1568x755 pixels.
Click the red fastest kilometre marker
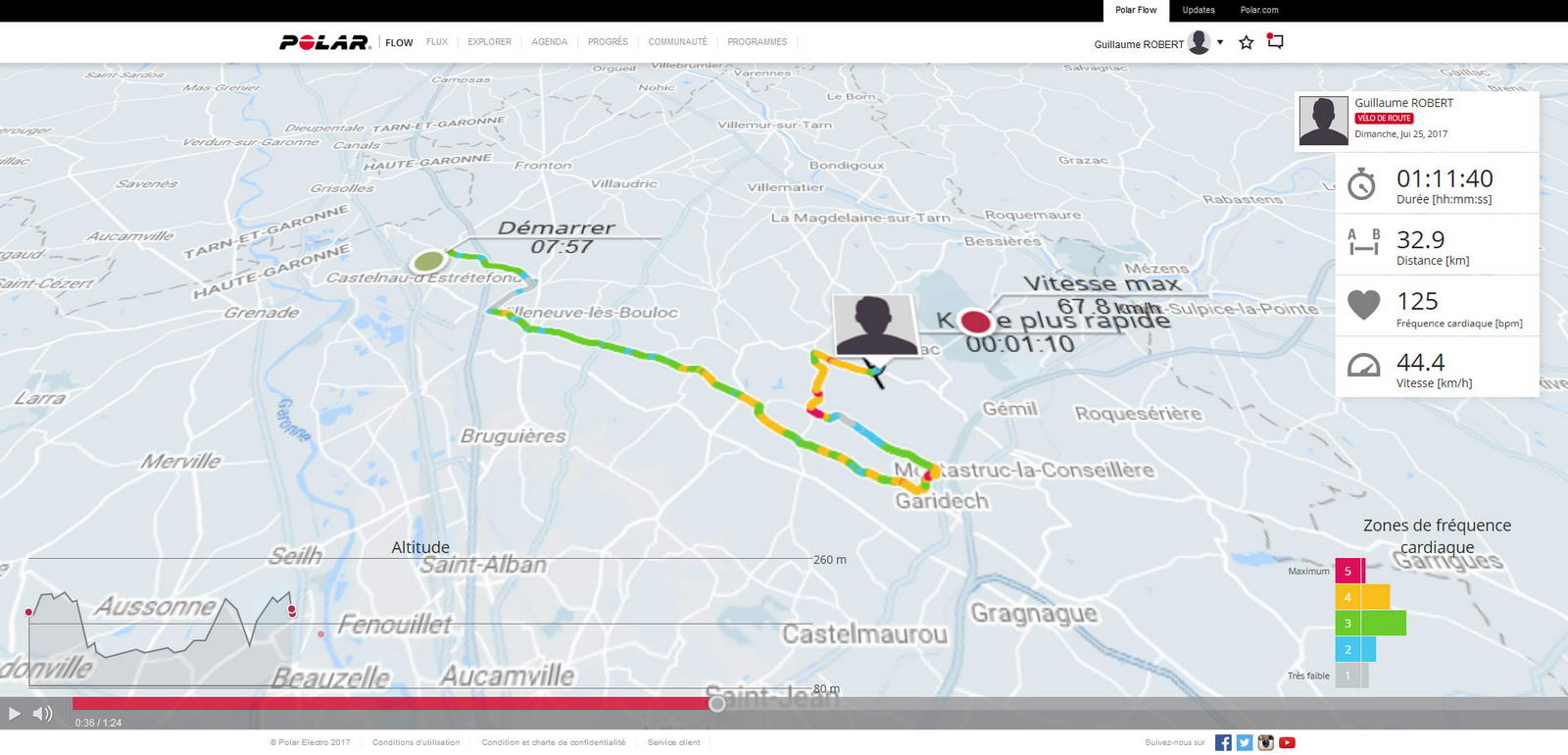tap(975, 322)
